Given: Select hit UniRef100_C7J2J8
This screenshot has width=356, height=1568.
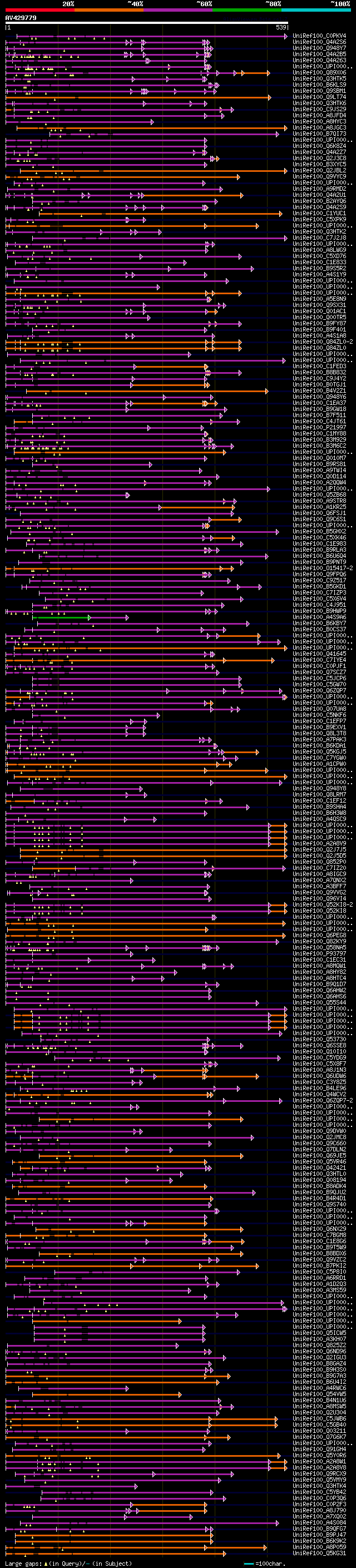Looking at the screenshot, I should (319, 238).
